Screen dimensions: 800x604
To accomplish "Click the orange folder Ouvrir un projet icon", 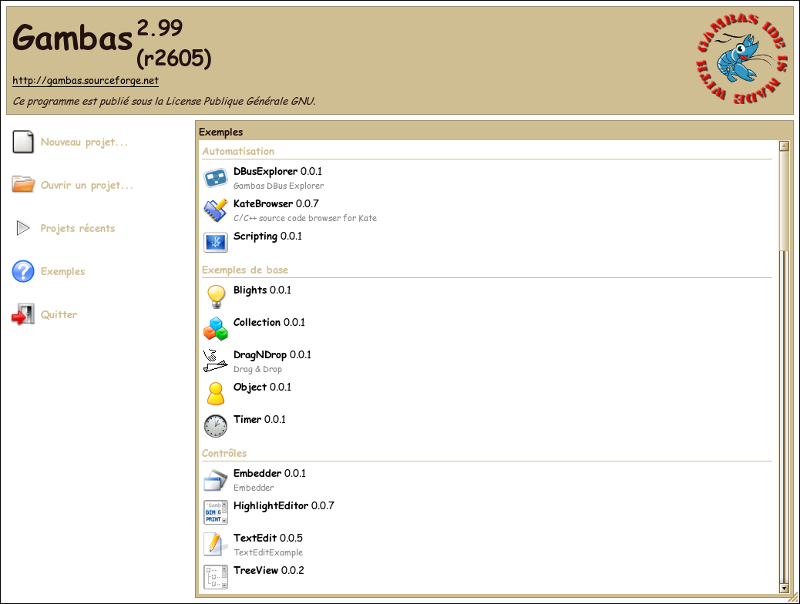I will (23, 185).
